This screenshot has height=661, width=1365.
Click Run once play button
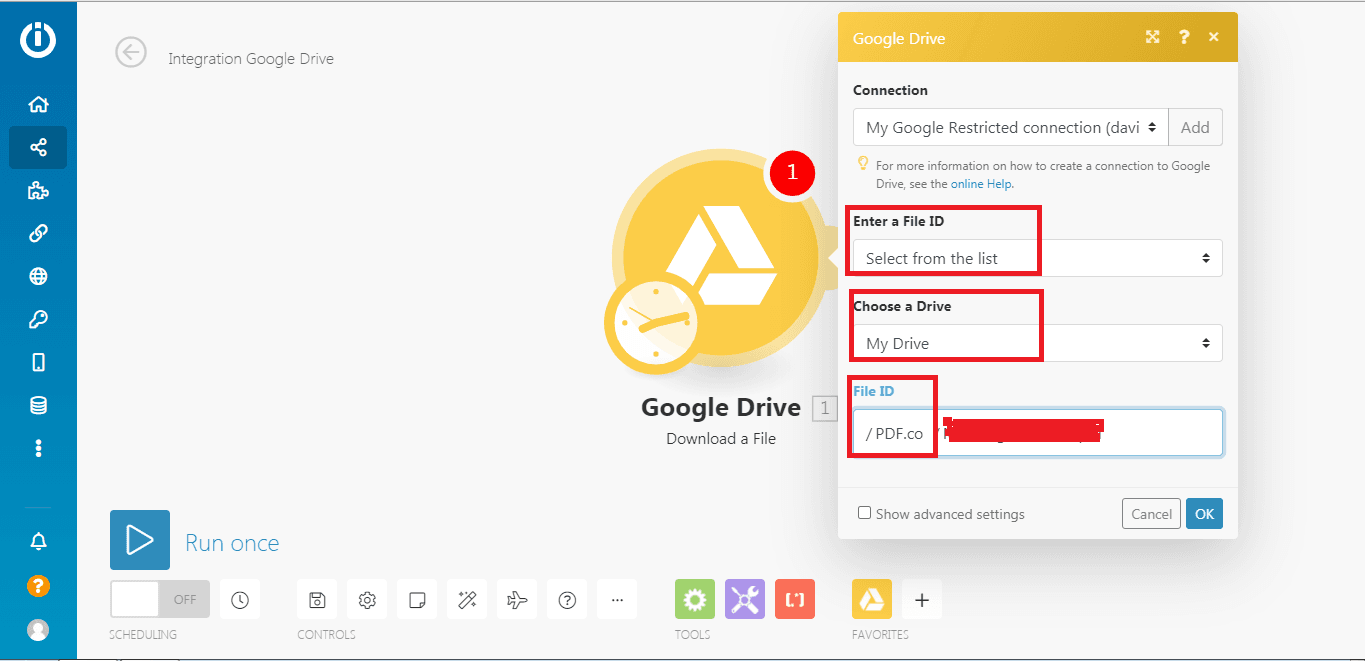(140, 540)
